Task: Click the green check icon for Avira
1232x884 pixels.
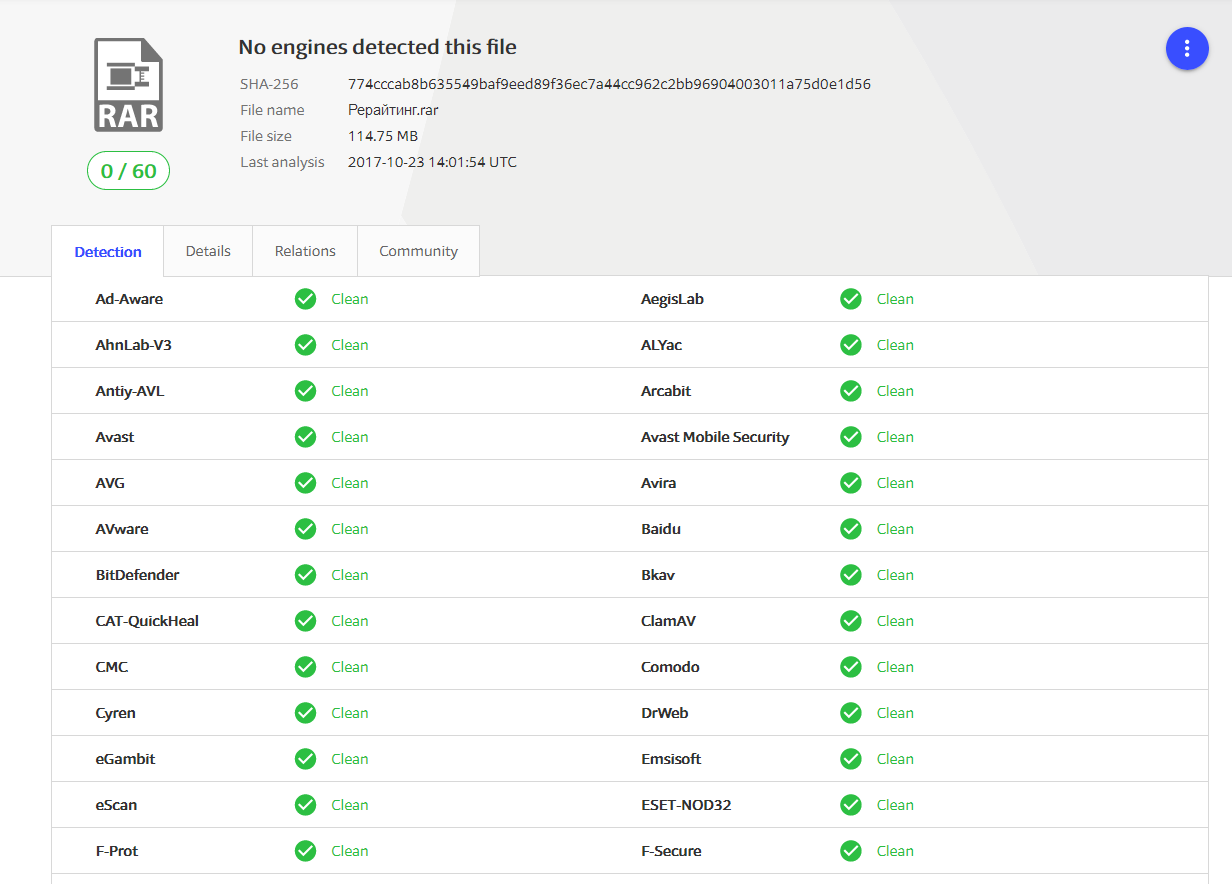Action: coord(851,483)
